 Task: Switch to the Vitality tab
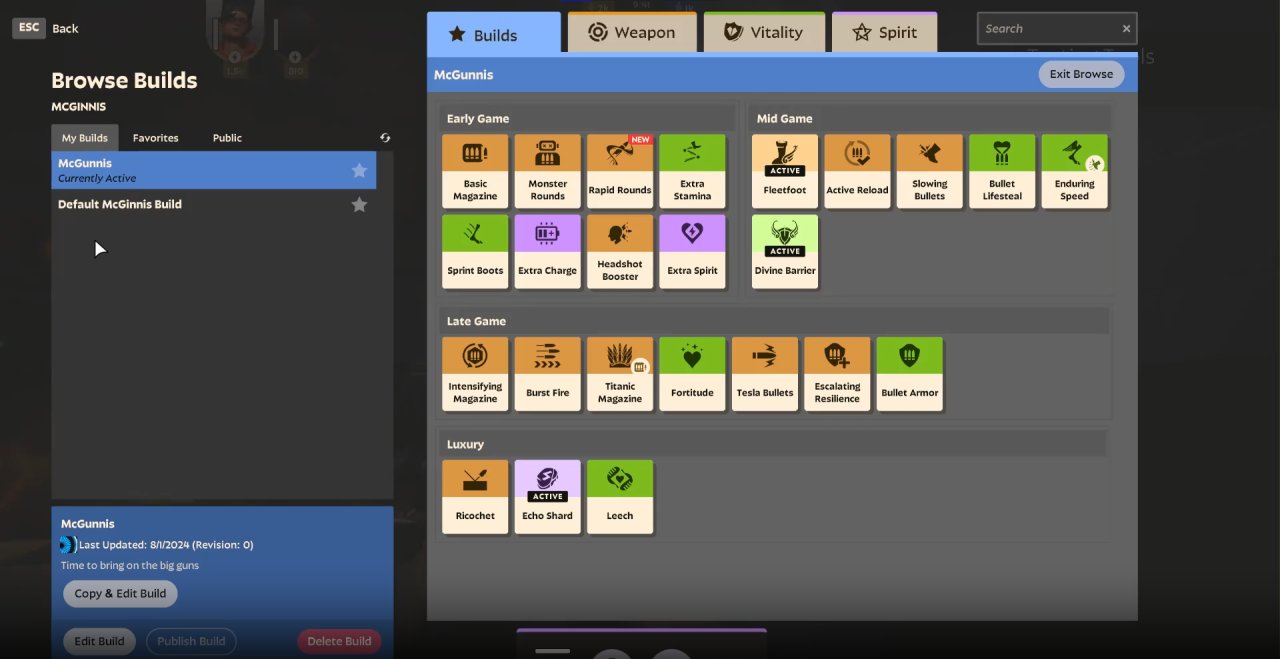tap(764, 32)
